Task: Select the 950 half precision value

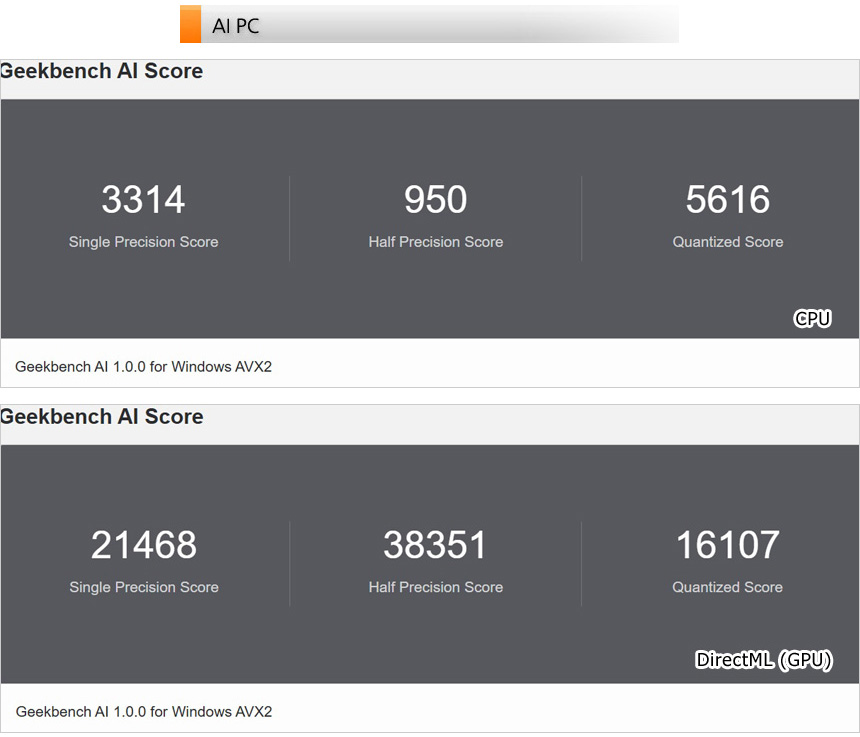Action: [435, 200]
